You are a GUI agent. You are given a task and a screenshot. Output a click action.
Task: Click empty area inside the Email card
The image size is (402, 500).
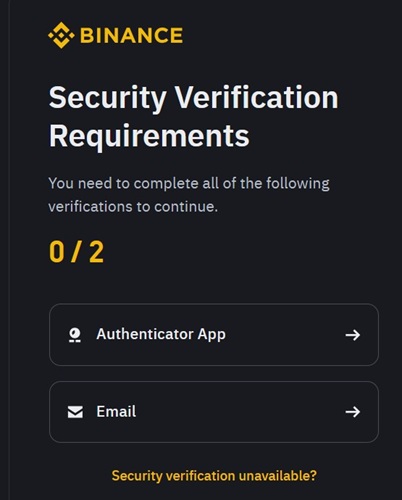click(x=240, y=412)
